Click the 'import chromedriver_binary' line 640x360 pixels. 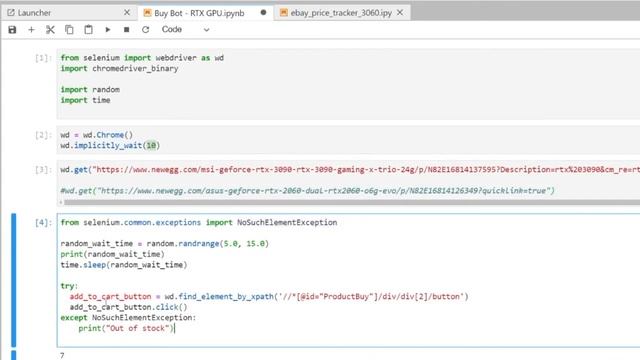(x=119, y=69)
